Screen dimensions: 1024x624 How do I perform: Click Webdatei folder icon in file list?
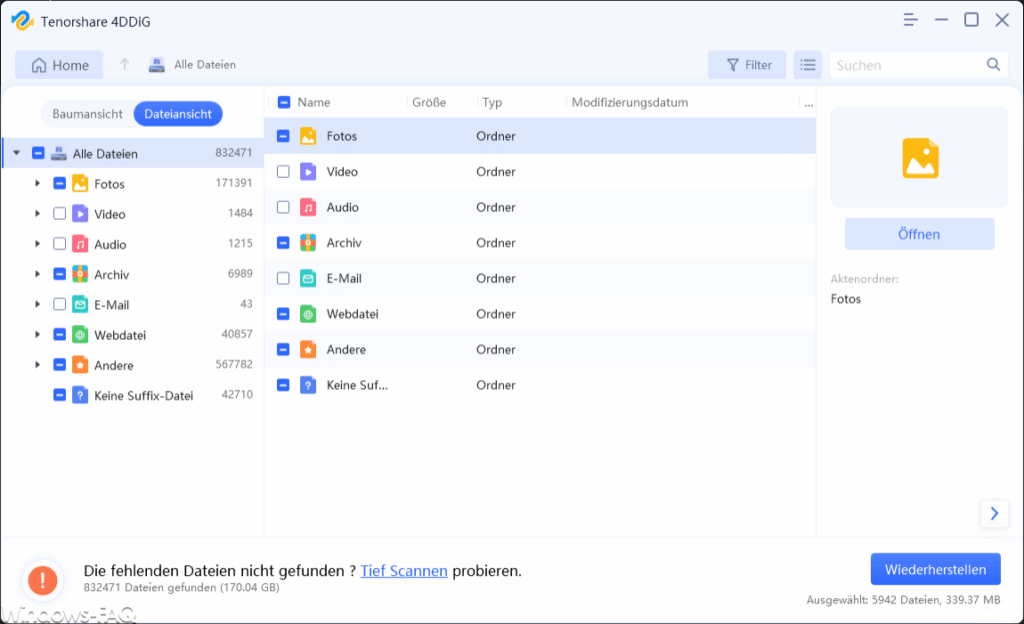(308, 314)
